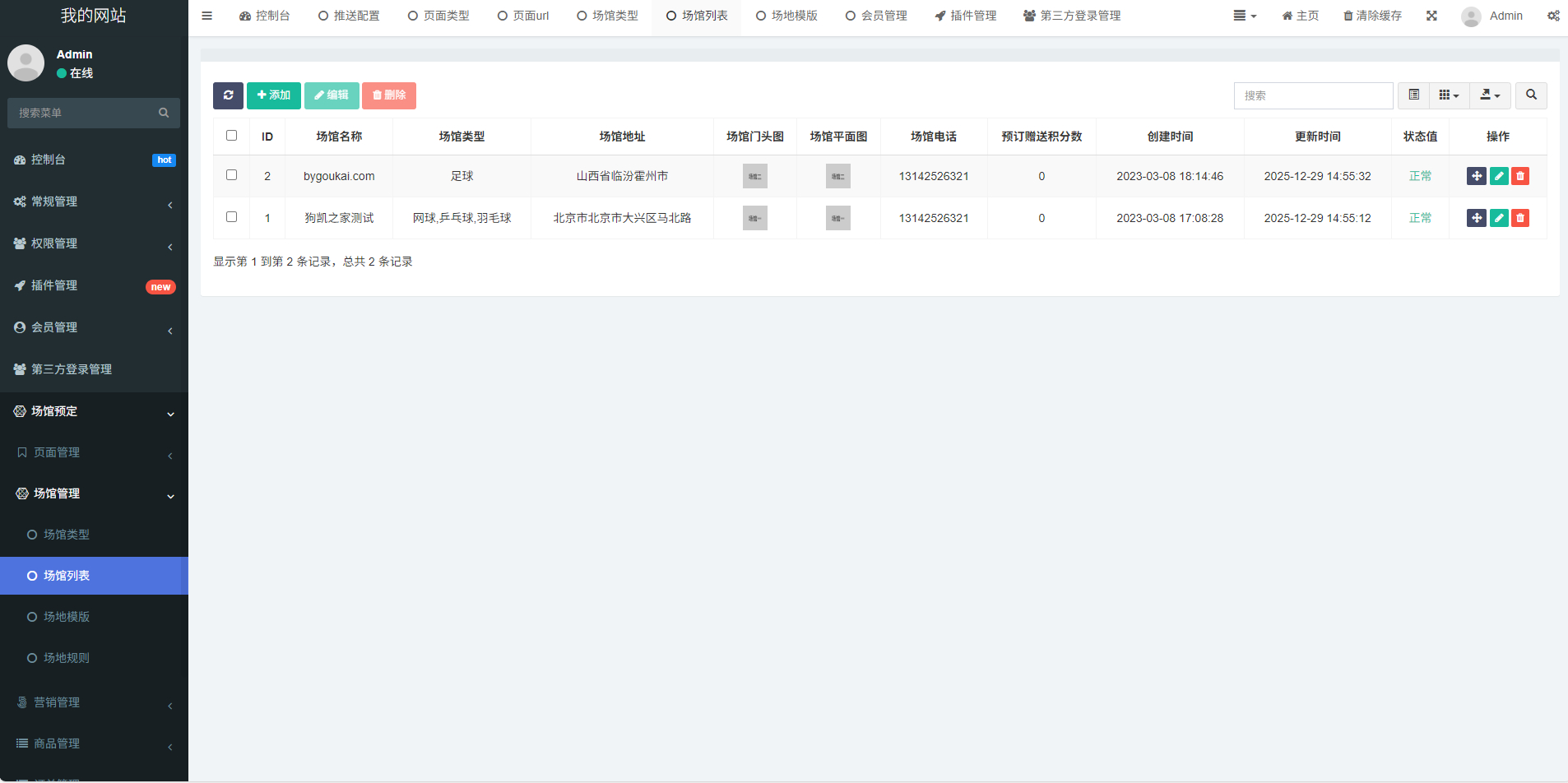Type in the 搜索 search input field
This screenshot has height=783, width=1568.
point(1312,95)
